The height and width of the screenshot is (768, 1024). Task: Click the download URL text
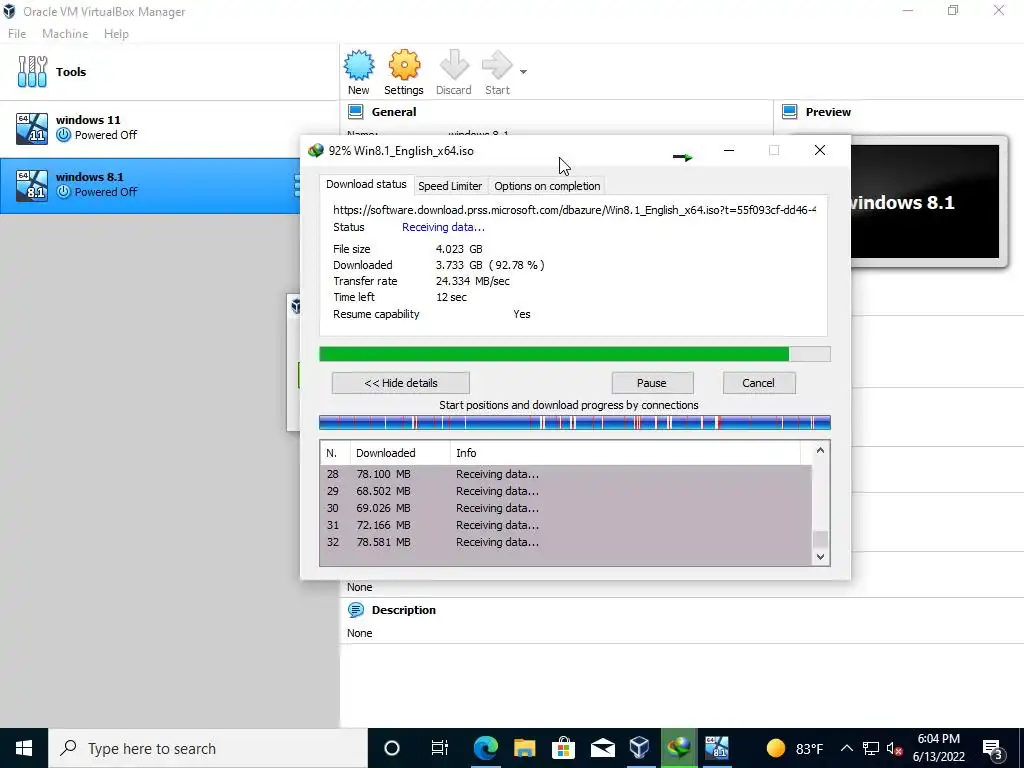point(574,210)
